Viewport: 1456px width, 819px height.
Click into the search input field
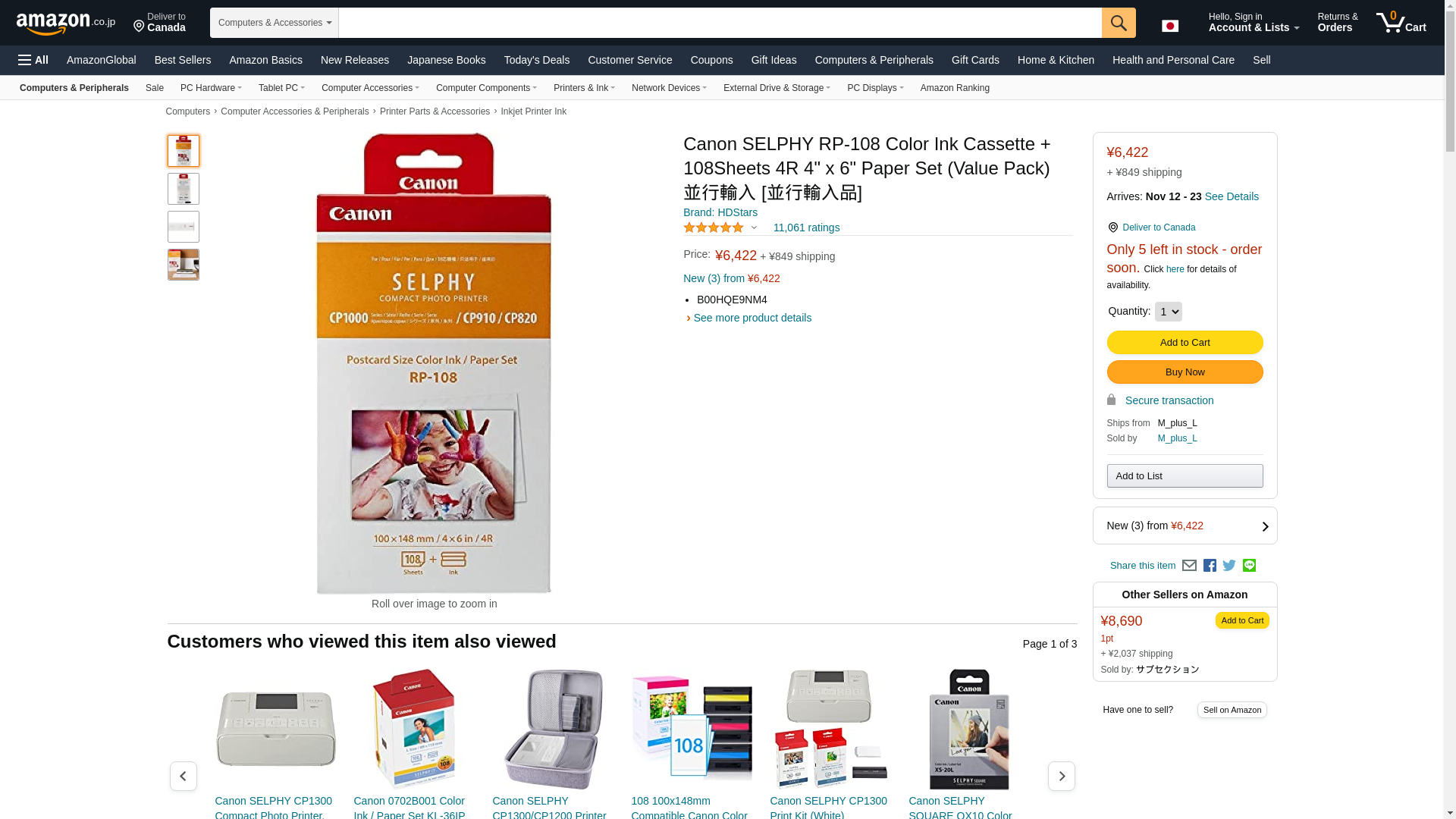(720, 23)
